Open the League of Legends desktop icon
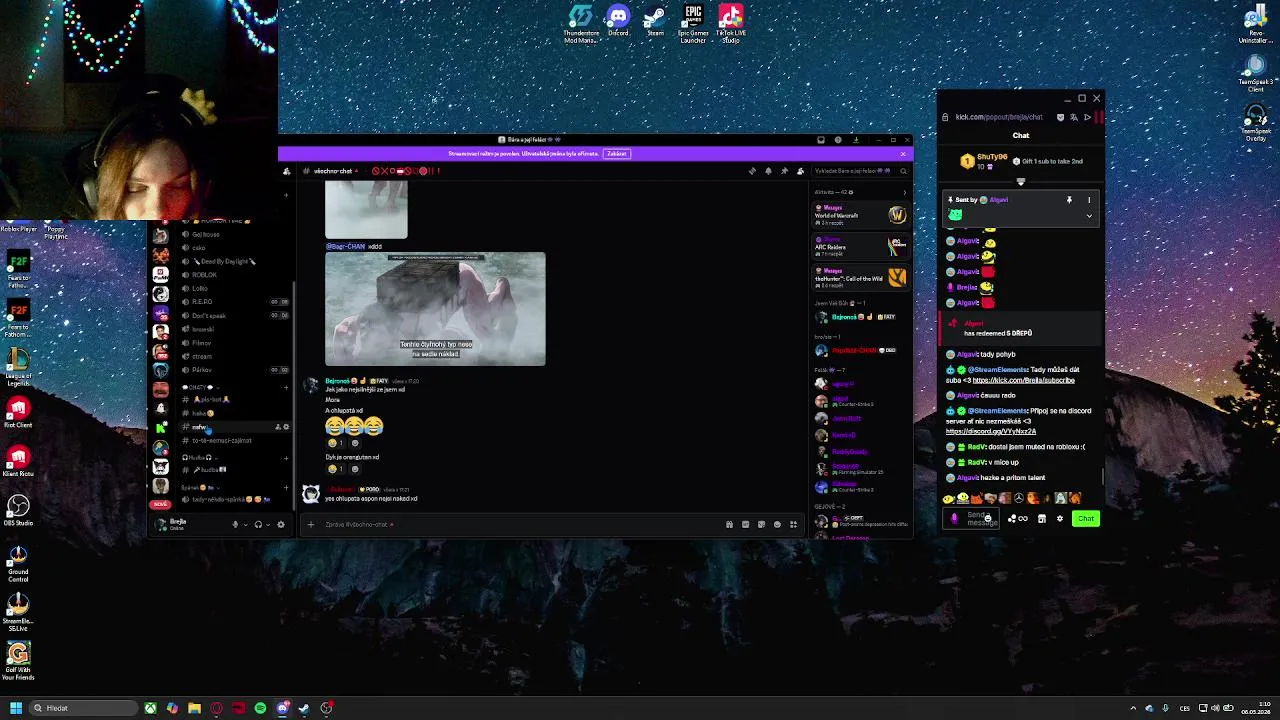 pos(18,365)
